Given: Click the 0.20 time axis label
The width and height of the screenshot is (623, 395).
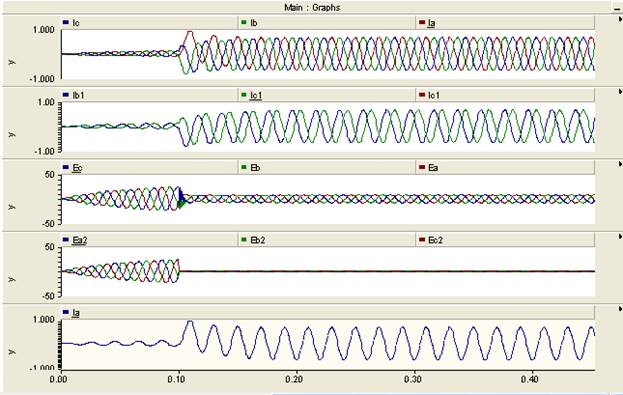Looking at the screenshot, I should tap(295, 379).
